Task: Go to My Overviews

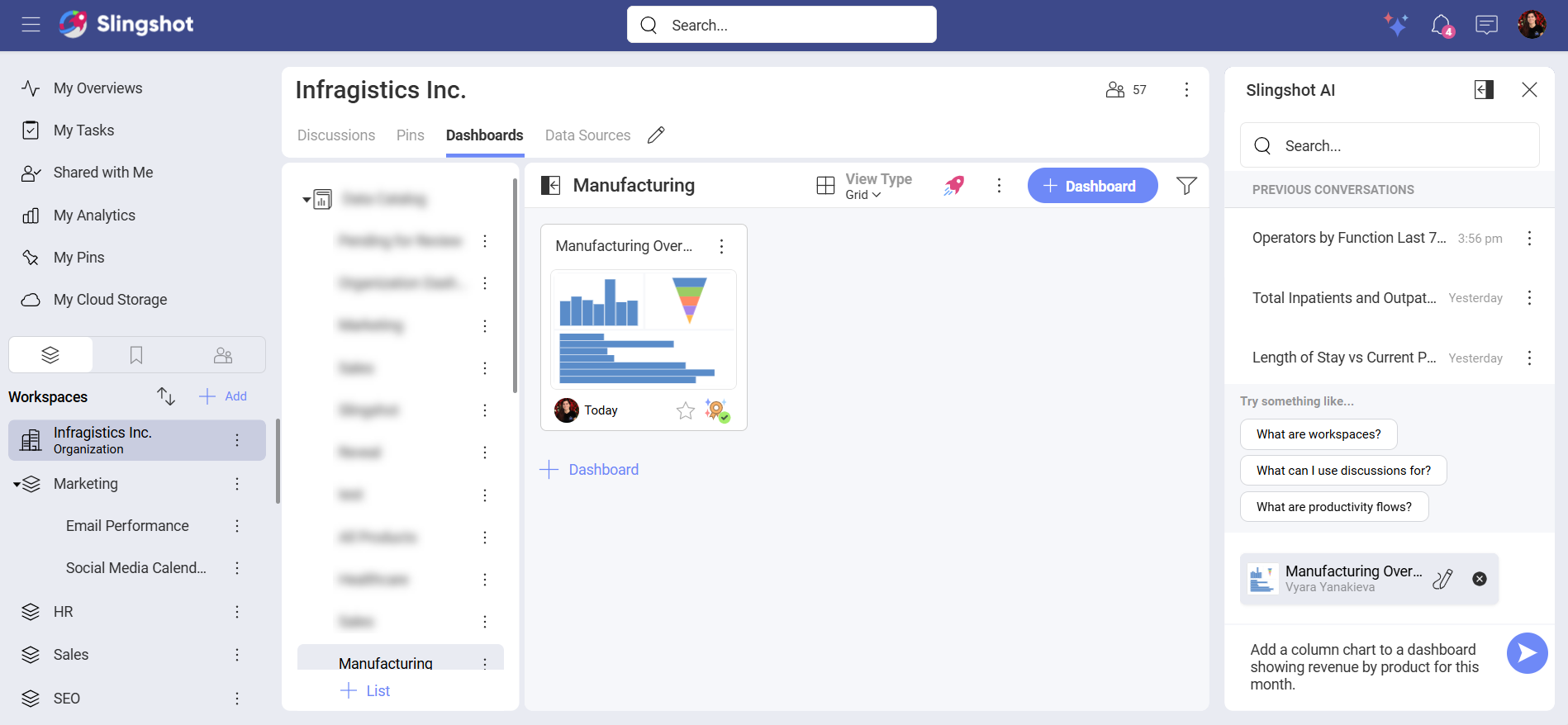Action: tap(97, 88)
